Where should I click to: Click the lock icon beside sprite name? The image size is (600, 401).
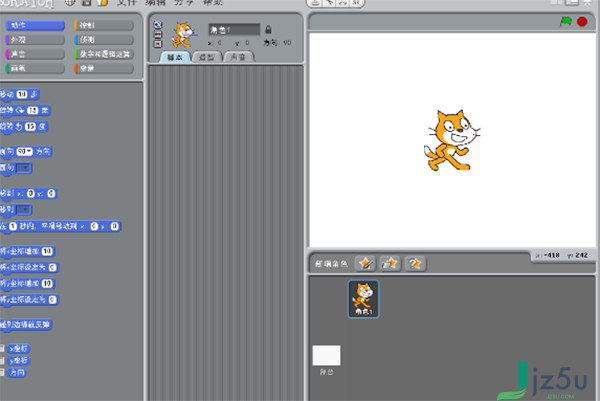coord(268,29)
